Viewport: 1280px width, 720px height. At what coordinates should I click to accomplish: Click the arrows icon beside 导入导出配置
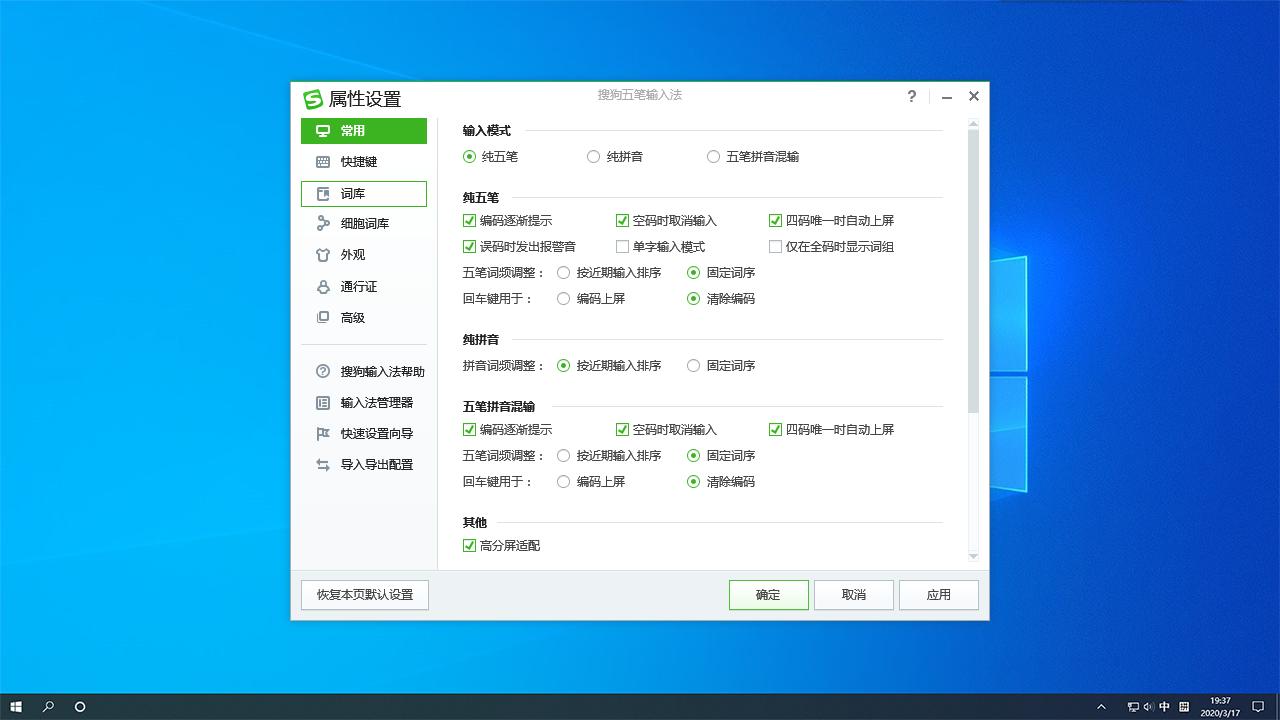pos(323,465)
